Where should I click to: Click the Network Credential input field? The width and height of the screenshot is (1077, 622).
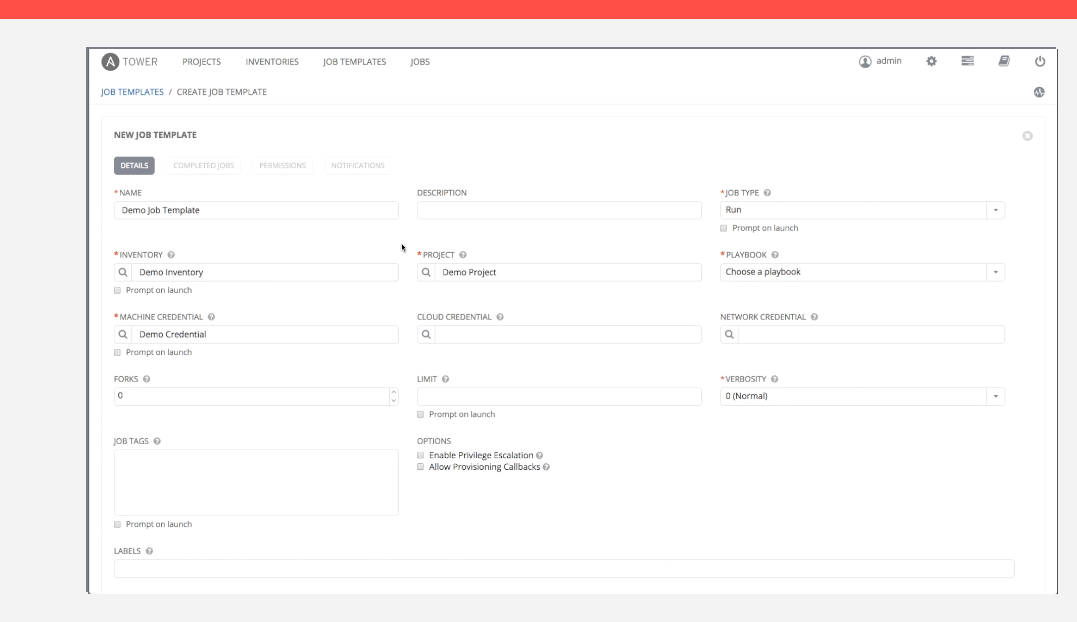pyautogui.click(x=872, y=334)
